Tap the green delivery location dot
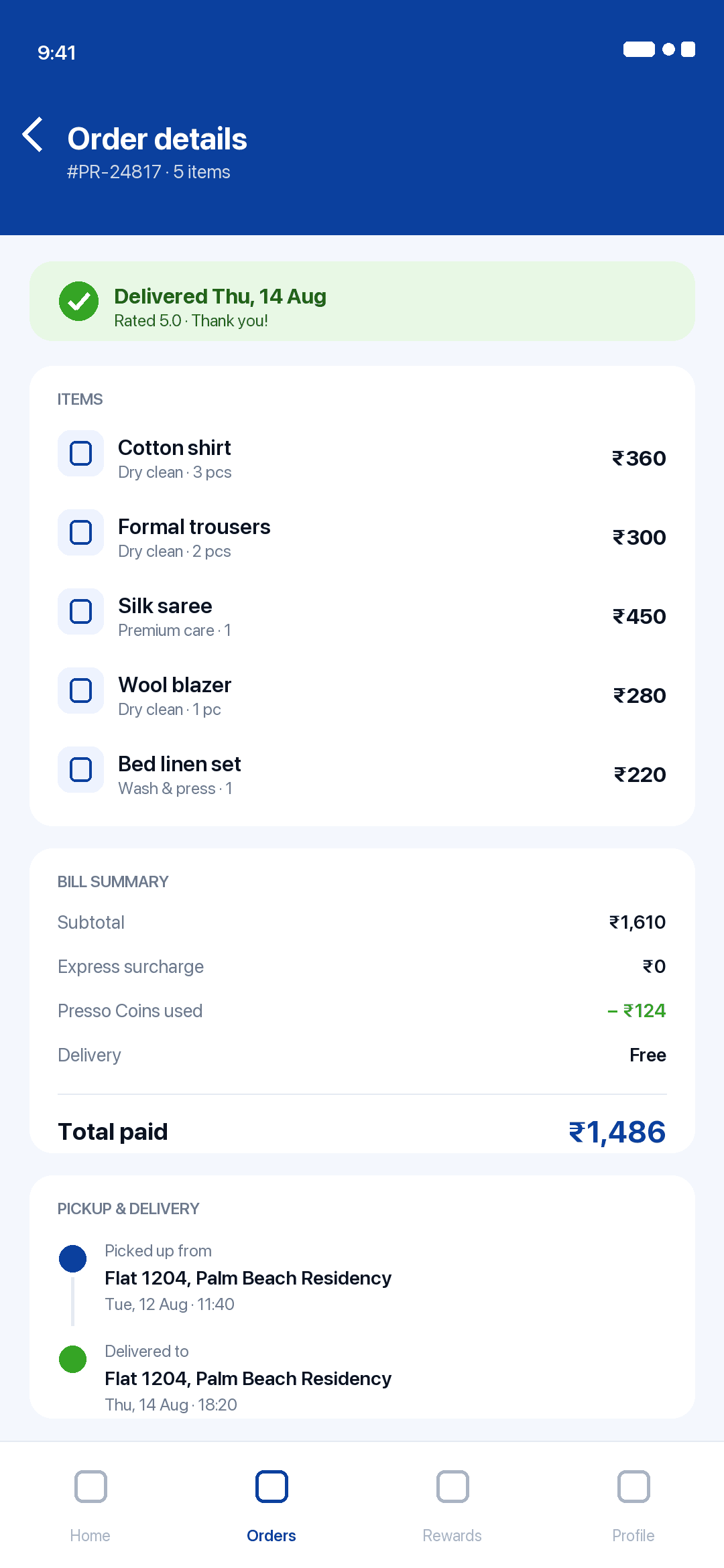Image resolution: width=724 pixels, height=1568 pixels. (72, 1359)
